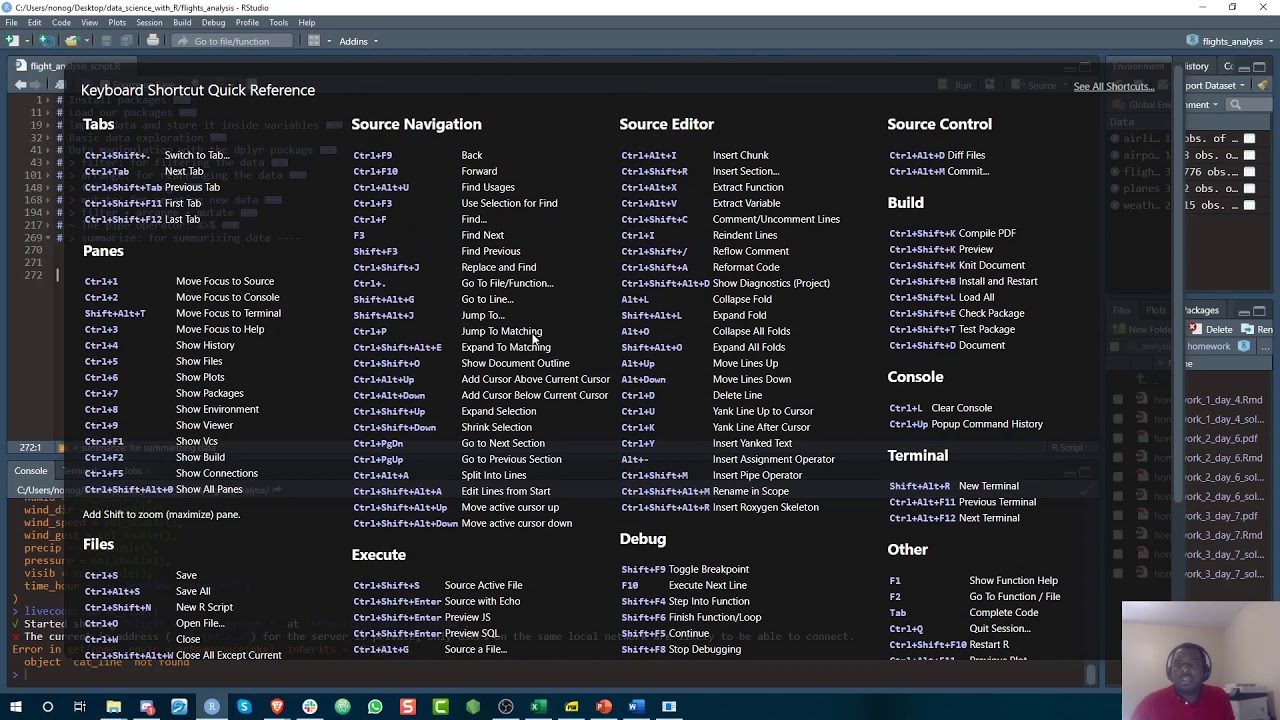Click See All Shortcuts link
The image size is (1280, 720).
pyautogui.click(x=1114, y=86)
